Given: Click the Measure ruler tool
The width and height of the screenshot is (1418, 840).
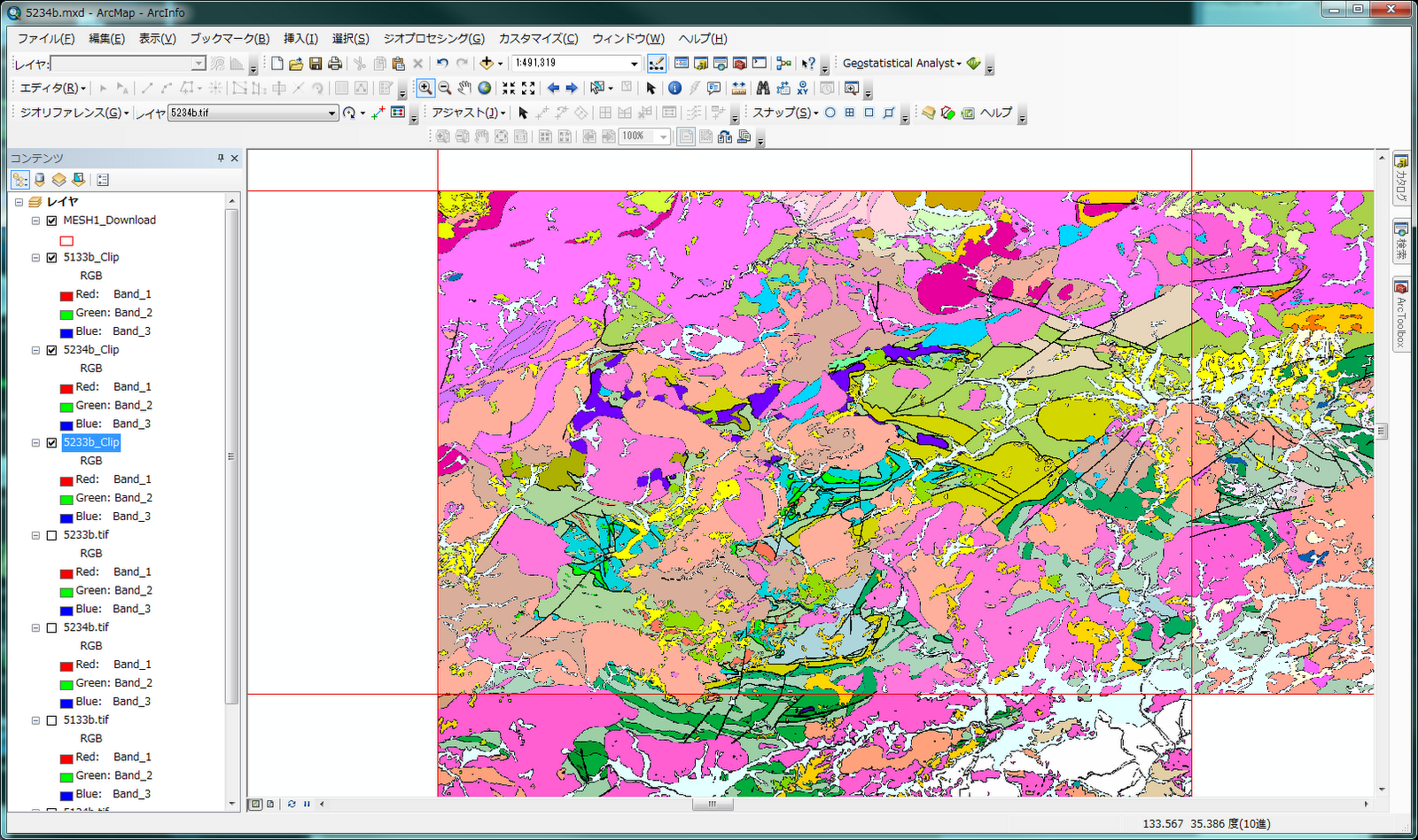Looking at the screenshot, I should click(x=738, y=88).
